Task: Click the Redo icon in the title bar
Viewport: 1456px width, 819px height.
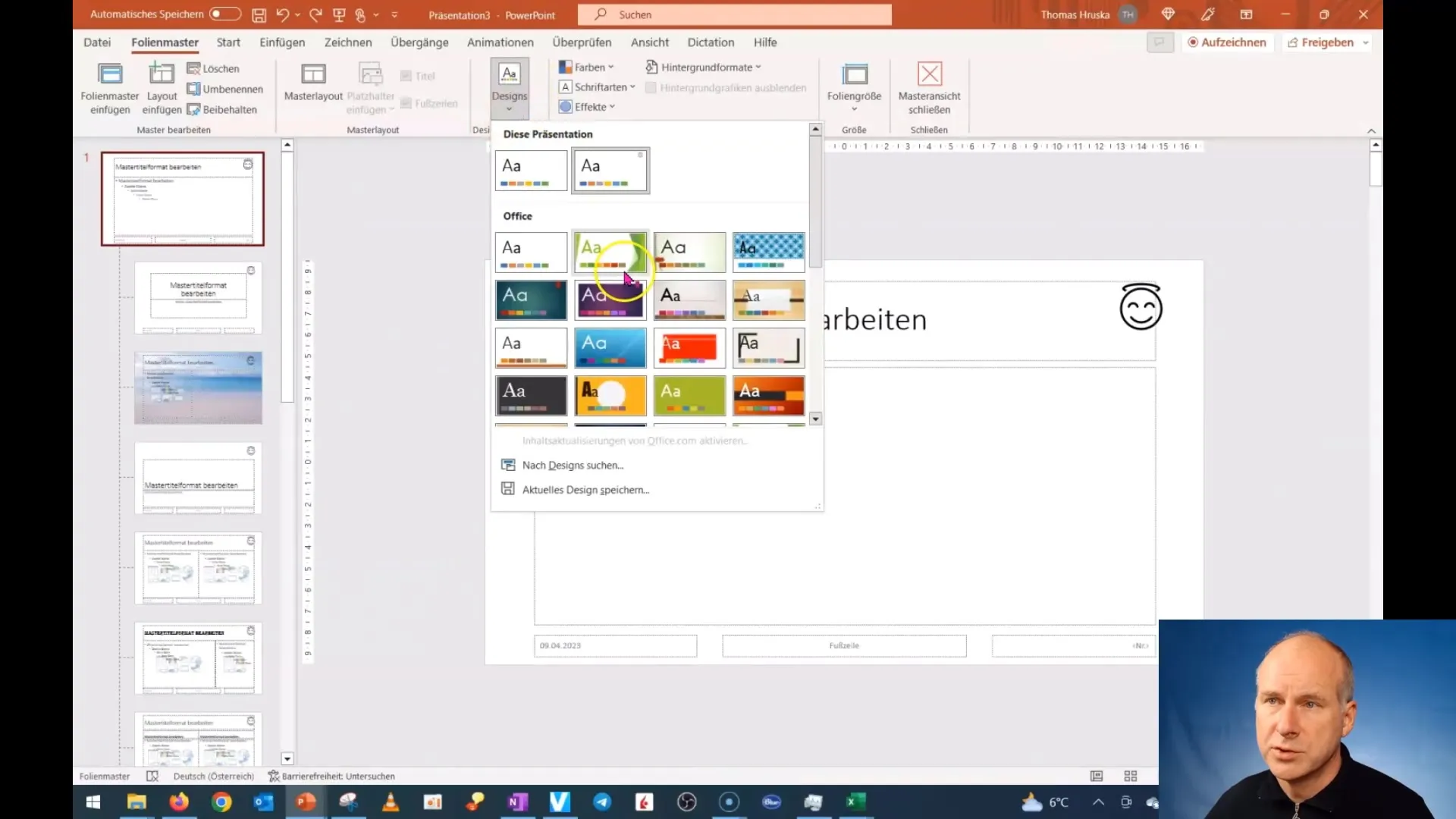Action: [316, 14]
